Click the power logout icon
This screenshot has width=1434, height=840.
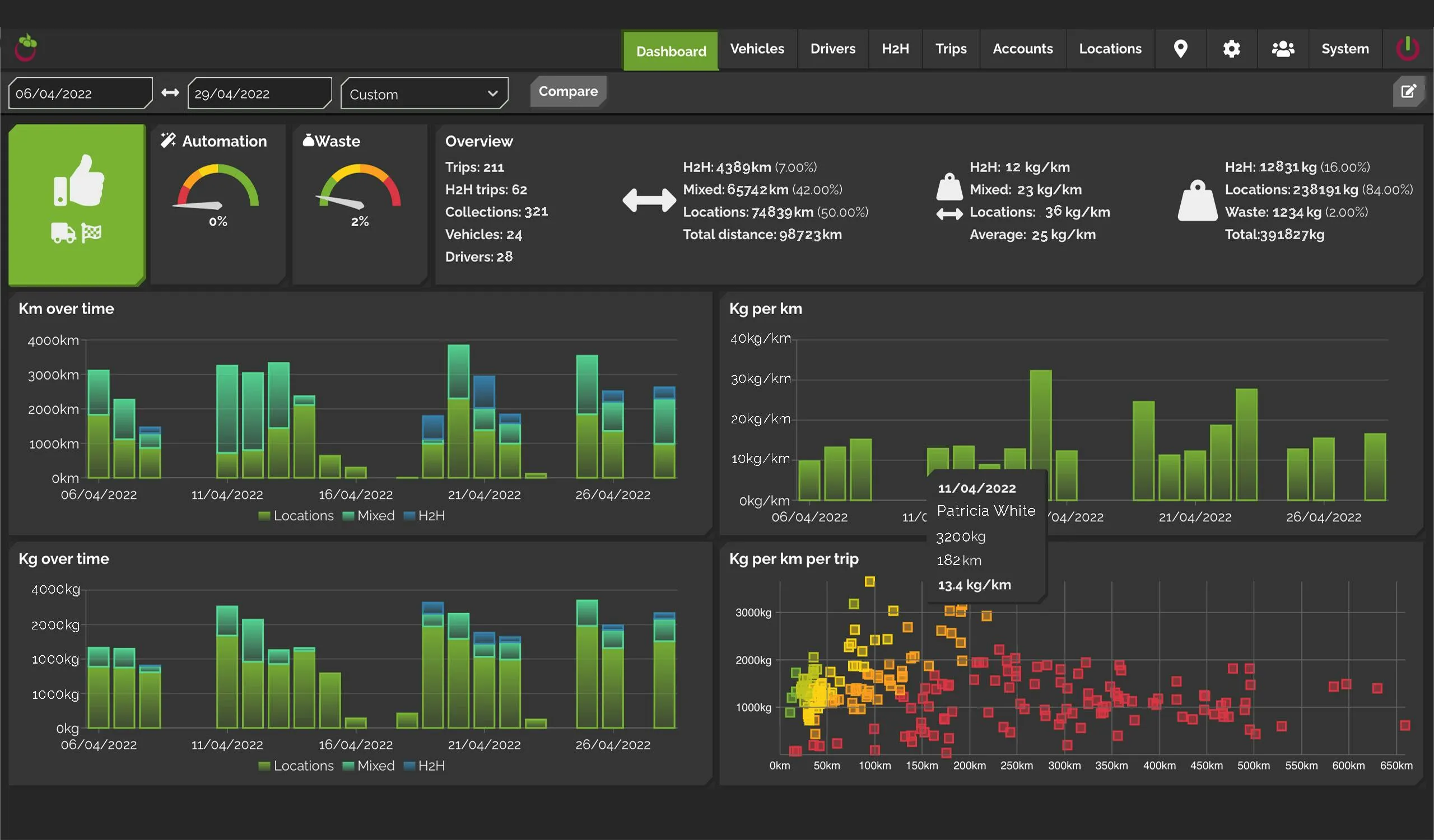point(1408,48)
